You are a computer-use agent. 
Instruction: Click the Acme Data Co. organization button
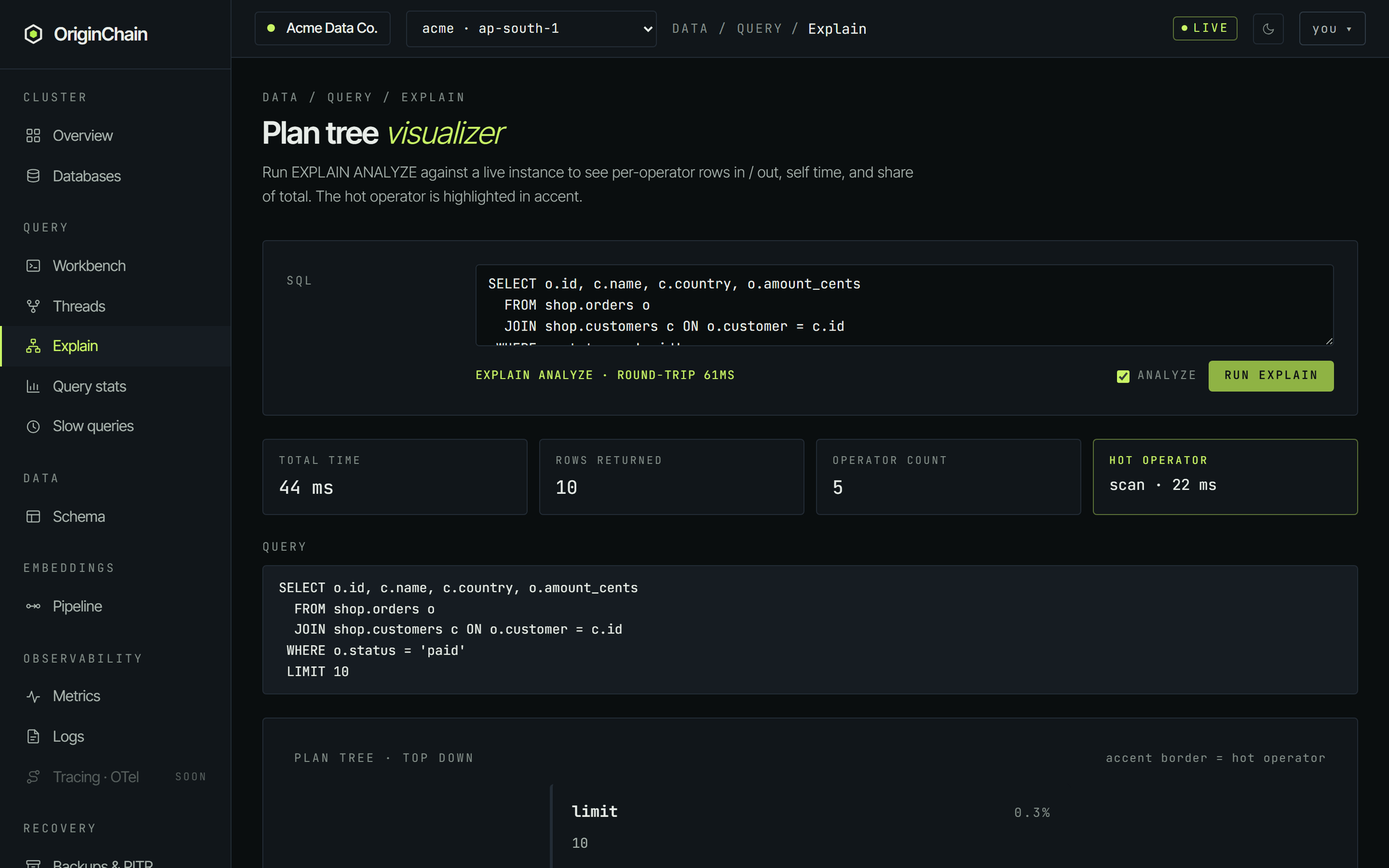pyautogui.click(x=322, y=28)
